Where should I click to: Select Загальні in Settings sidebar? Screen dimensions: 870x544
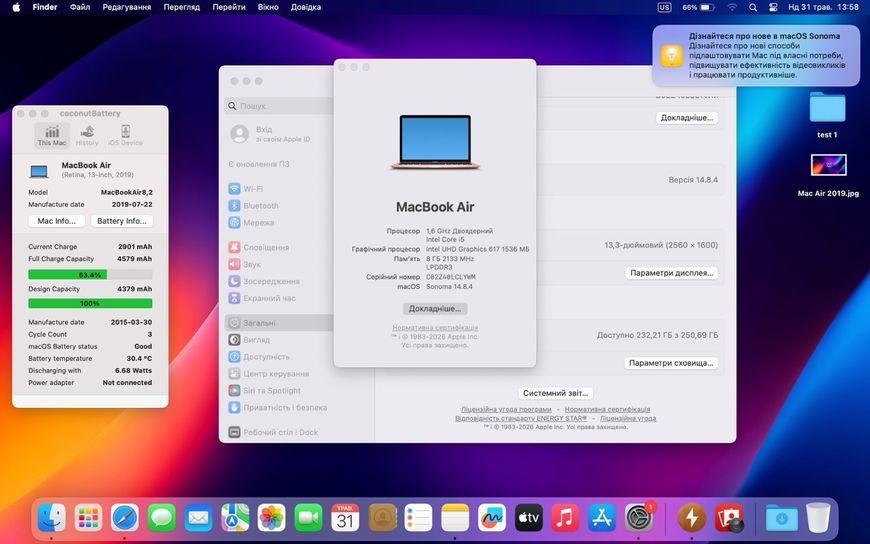279,323
